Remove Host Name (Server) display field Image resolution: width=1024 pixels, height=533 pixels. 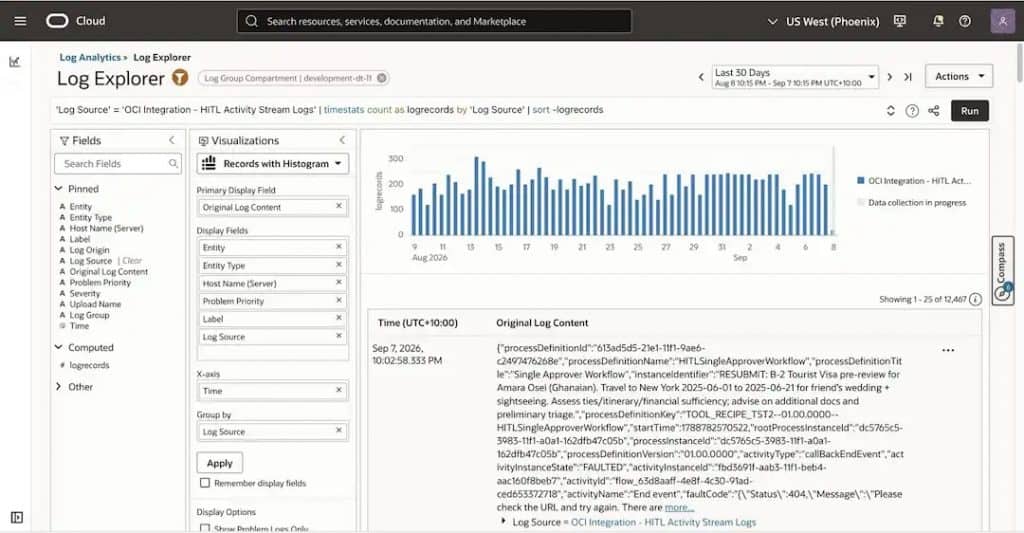coord(339,282)
